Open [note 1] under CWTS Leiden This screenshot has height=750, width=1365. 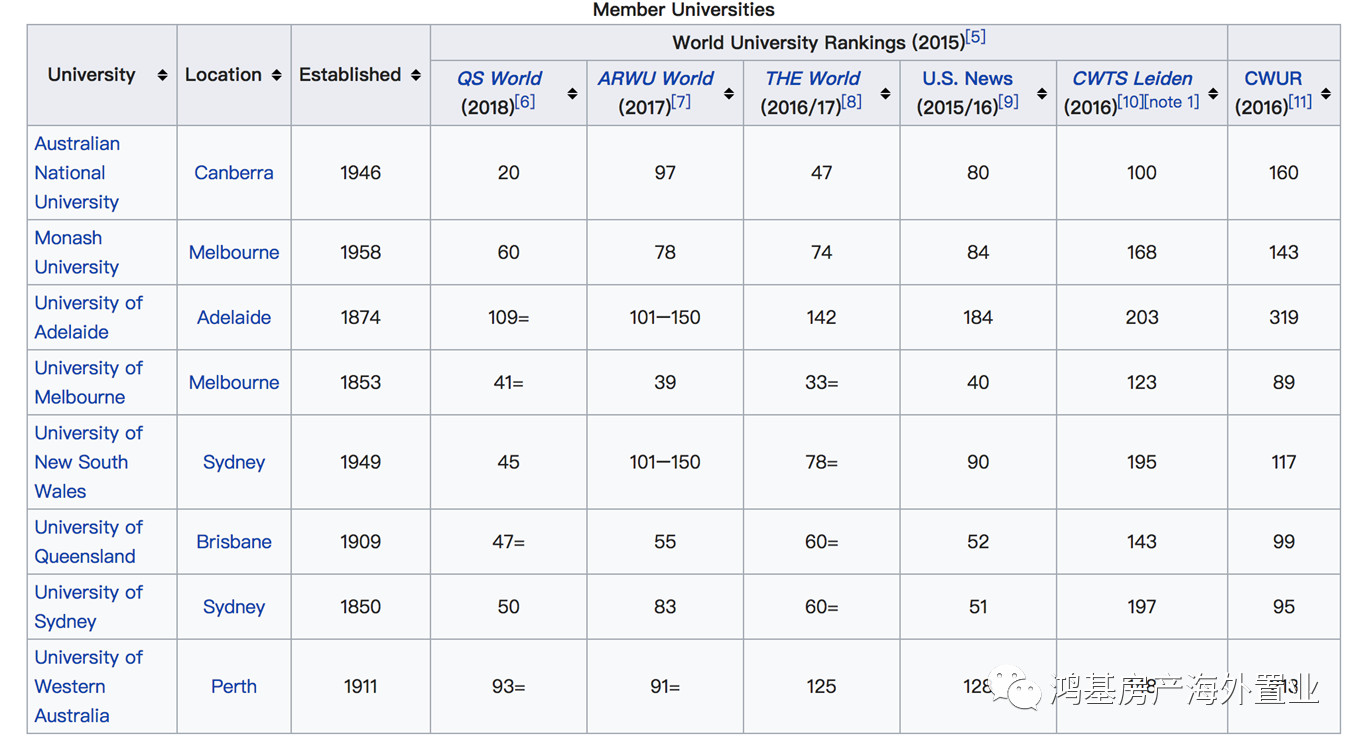pyautogui.click(x=1172, y=102)
